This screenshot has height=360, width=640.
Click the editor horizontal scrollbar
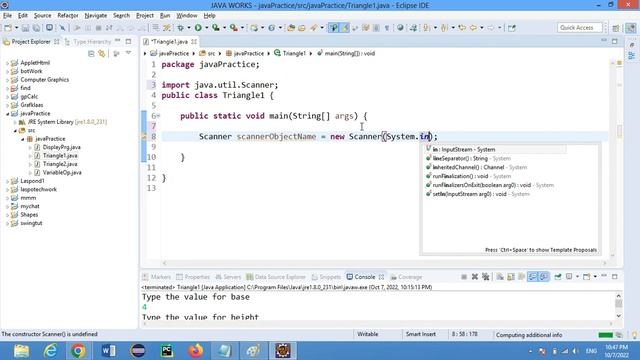click(384, 263)
